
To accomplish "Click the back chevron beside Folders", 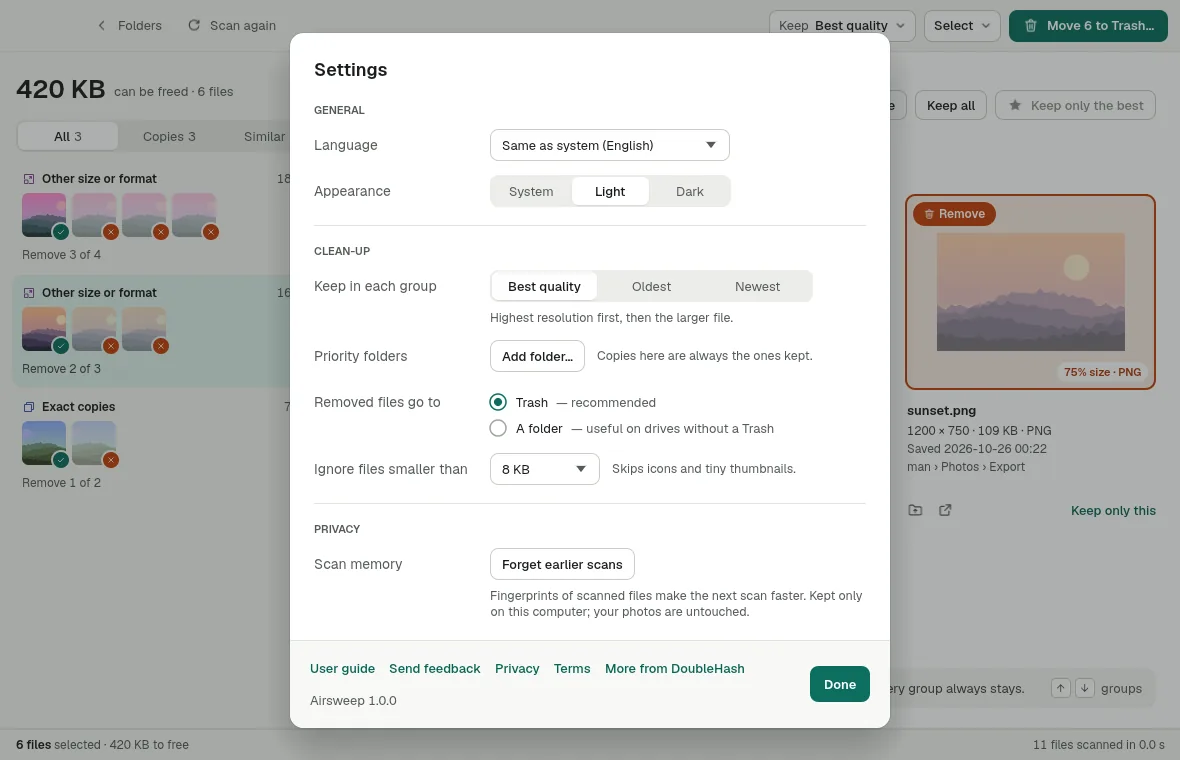I will click(x=102, y=26).
